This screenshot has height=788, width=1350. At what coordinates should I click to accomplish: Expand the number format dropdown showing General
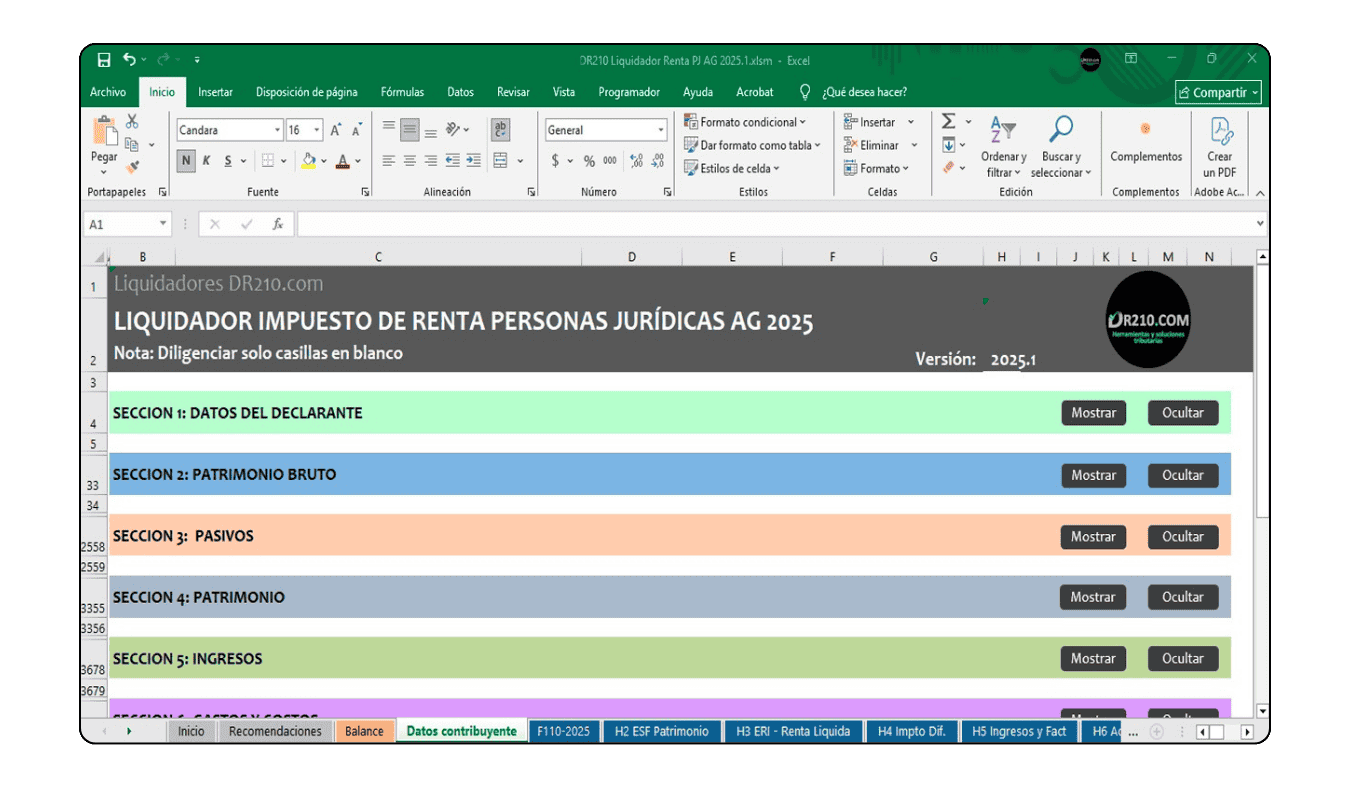point(662,130)
